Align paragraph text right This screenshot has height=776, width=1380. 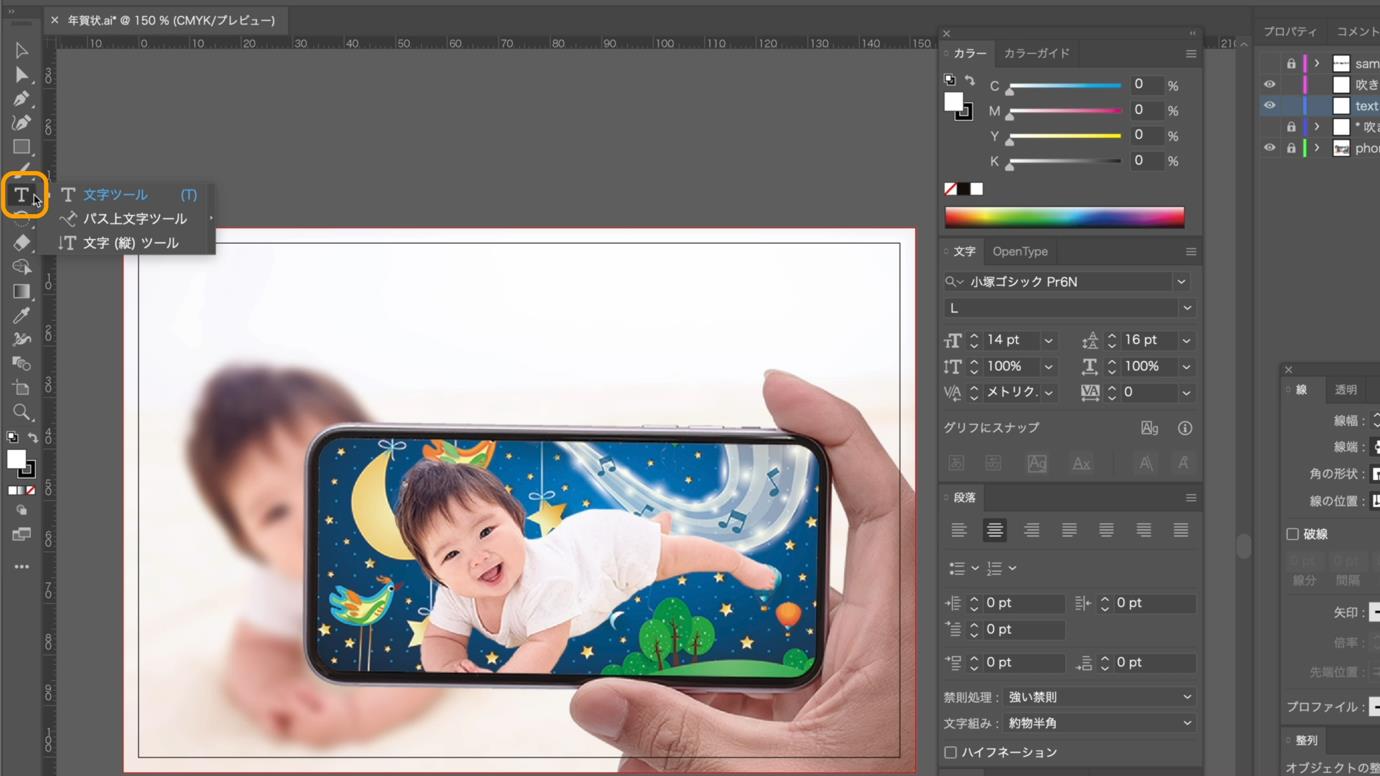point(1031,530)
